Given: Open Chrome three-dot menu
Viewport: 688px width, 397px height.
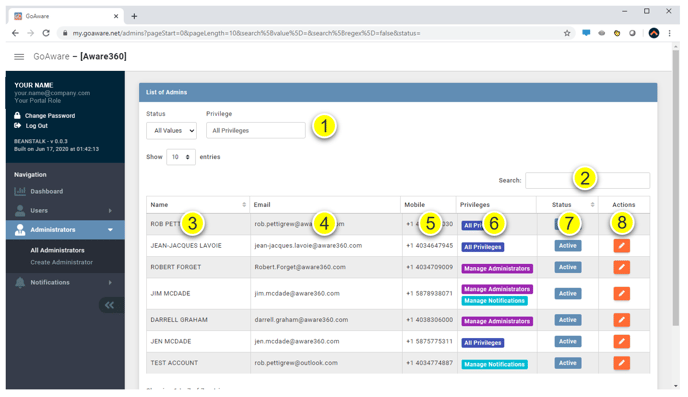Looking at the screenshot, I should tap(670, 33).
